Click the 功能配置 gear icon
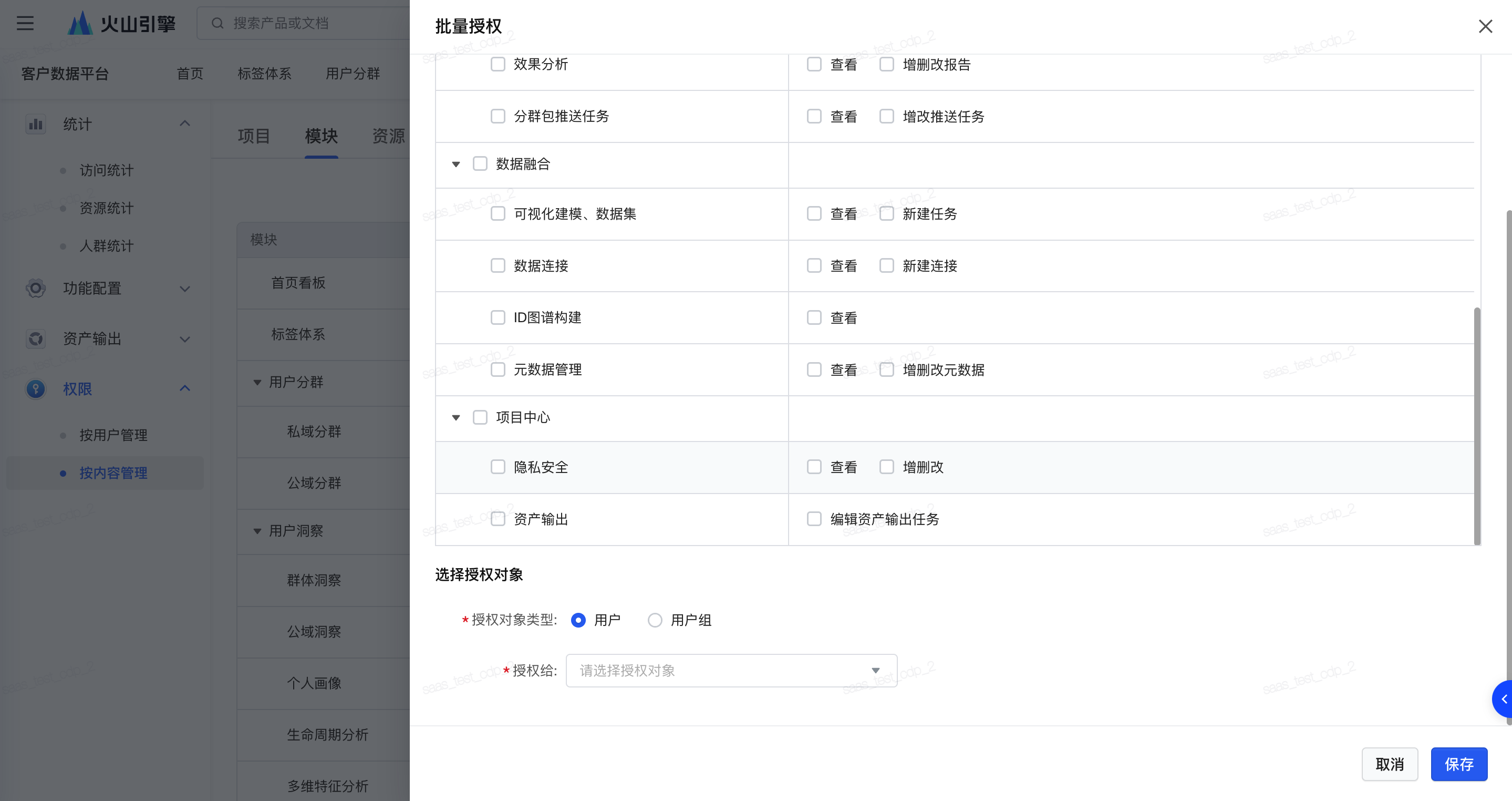1512x801 pixels. pos(36,289)
